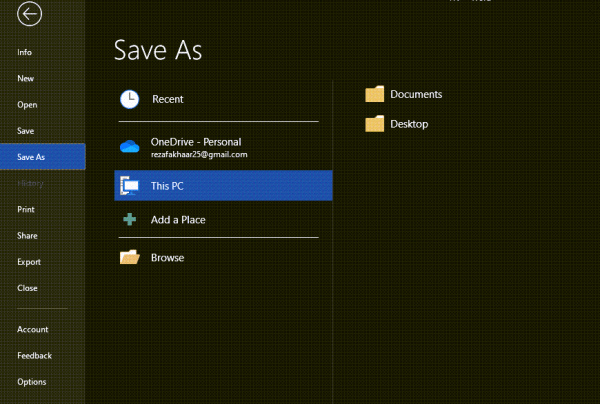Open the Export page
This screenshot has height=404, width=600.
[29, 262]
